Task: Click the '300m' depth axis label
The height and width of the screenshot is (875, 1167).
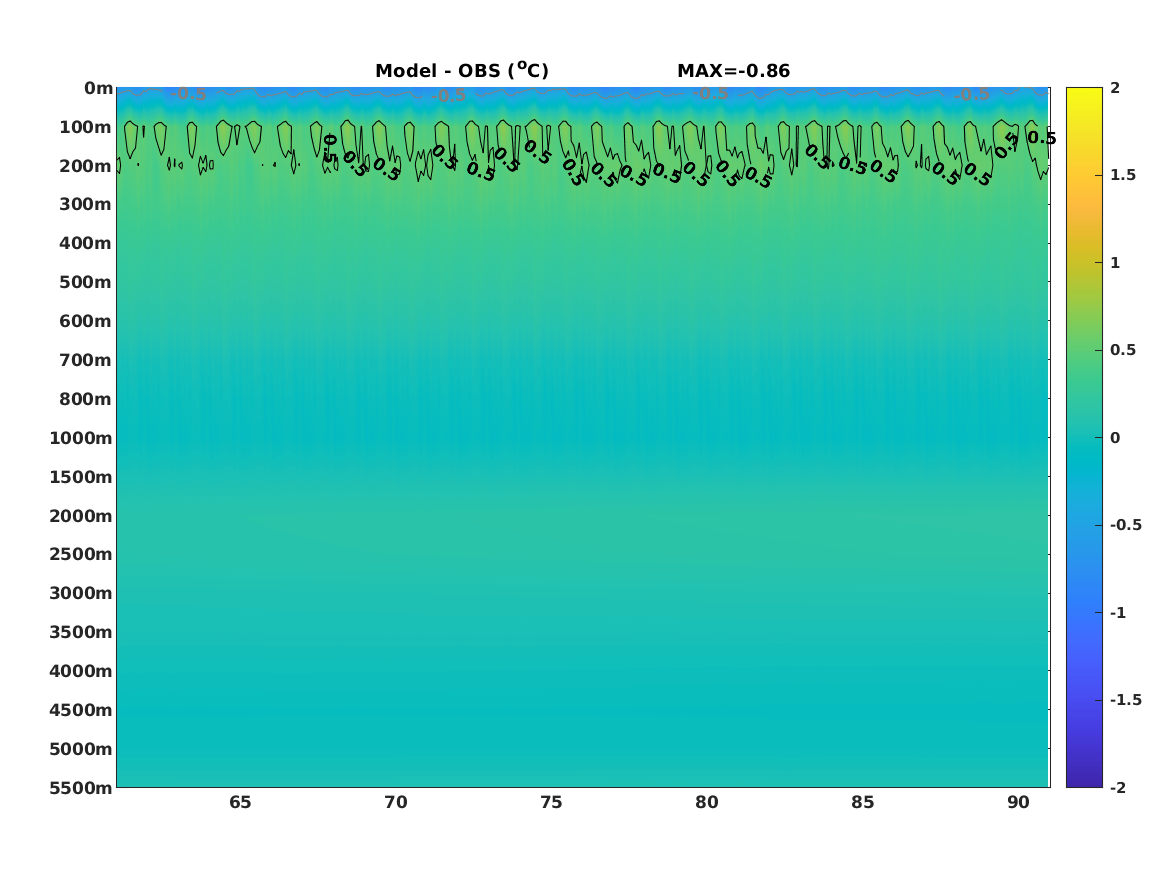Action: click(86, 205)
